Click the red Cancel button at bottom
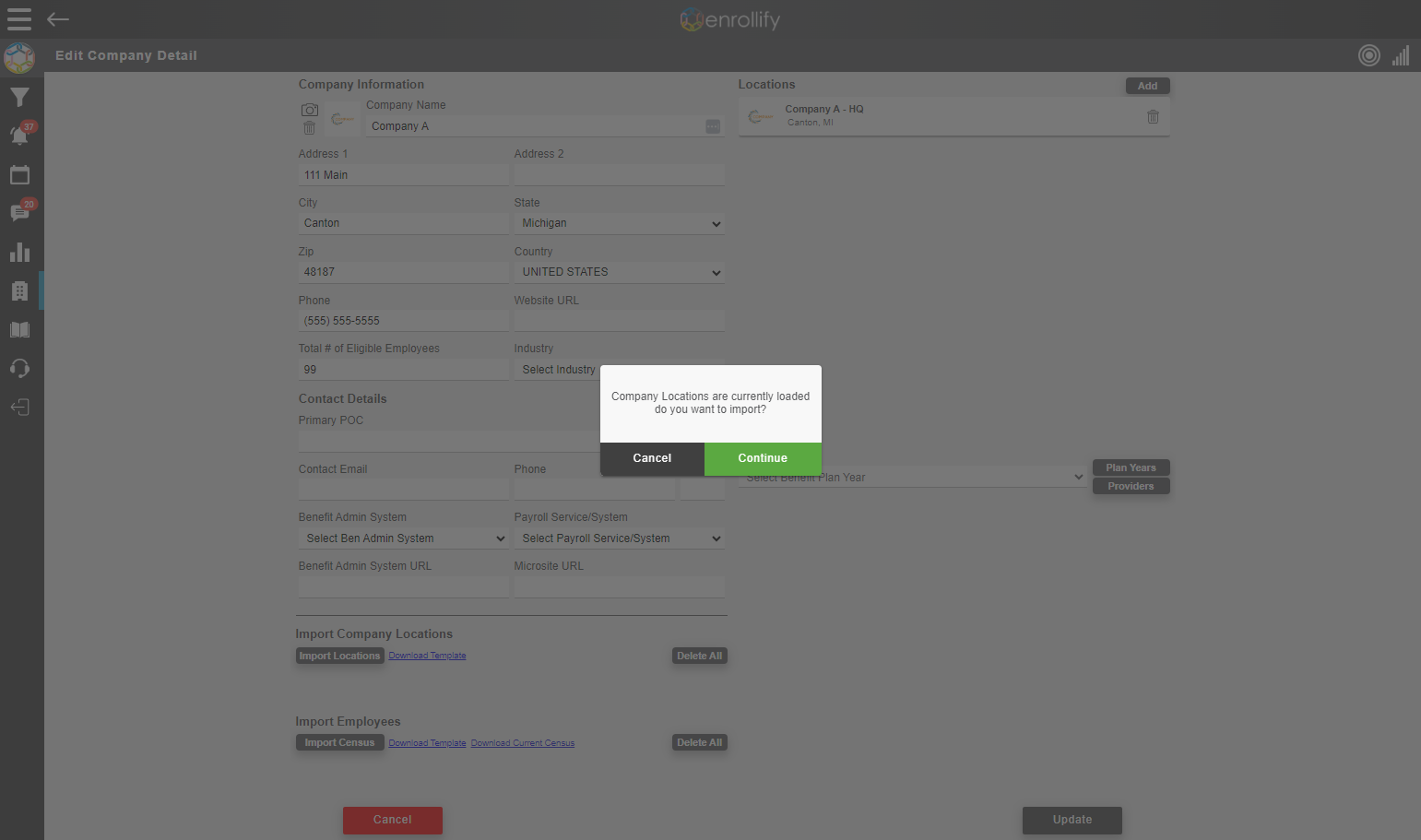The height and width of the screenshot is (840, 1421). coord(393,820)
